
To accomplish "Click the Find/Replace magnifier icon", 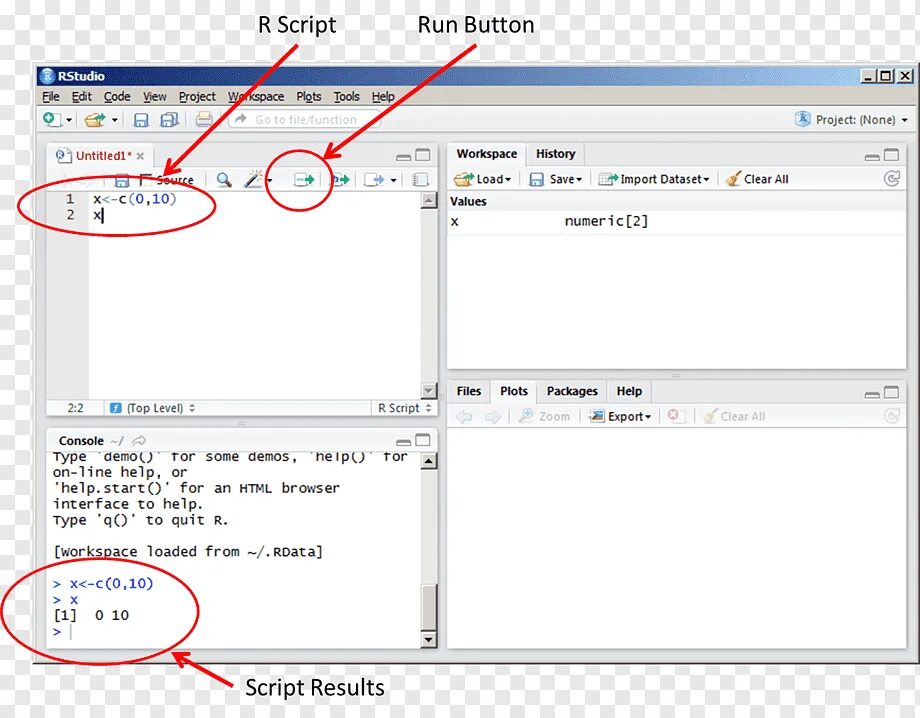I will tap(224, 180).
